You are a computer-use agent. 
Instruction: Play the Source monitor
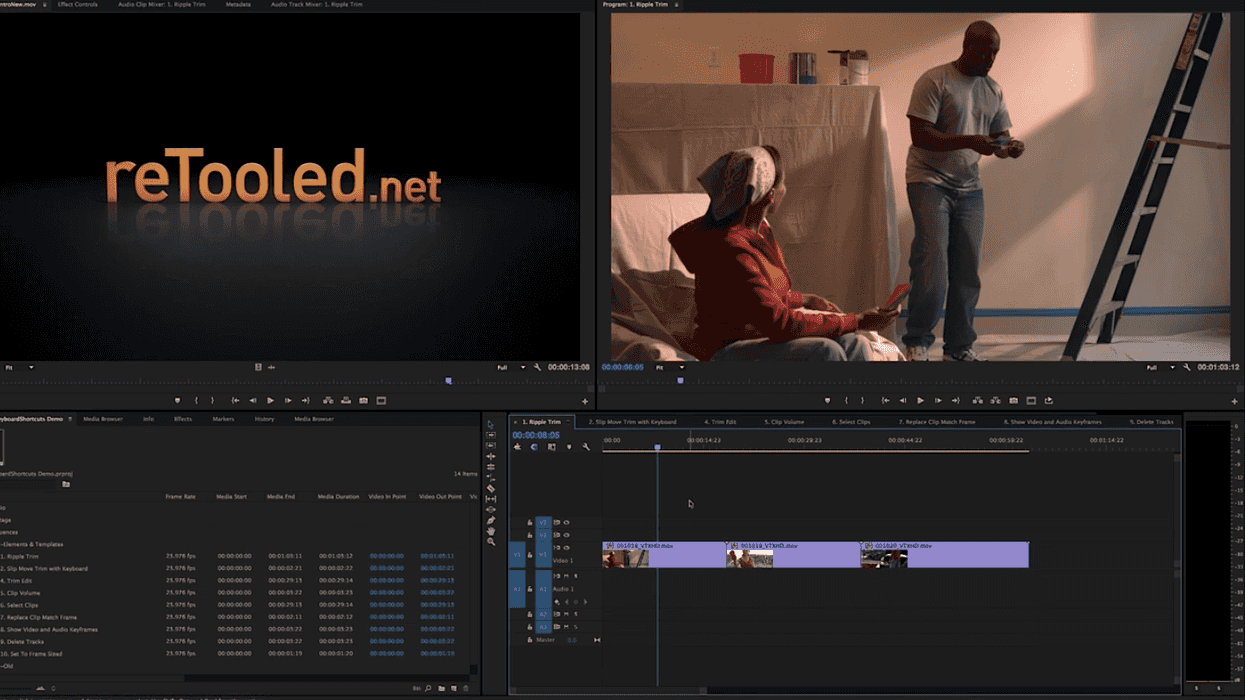tap(270, 401)
